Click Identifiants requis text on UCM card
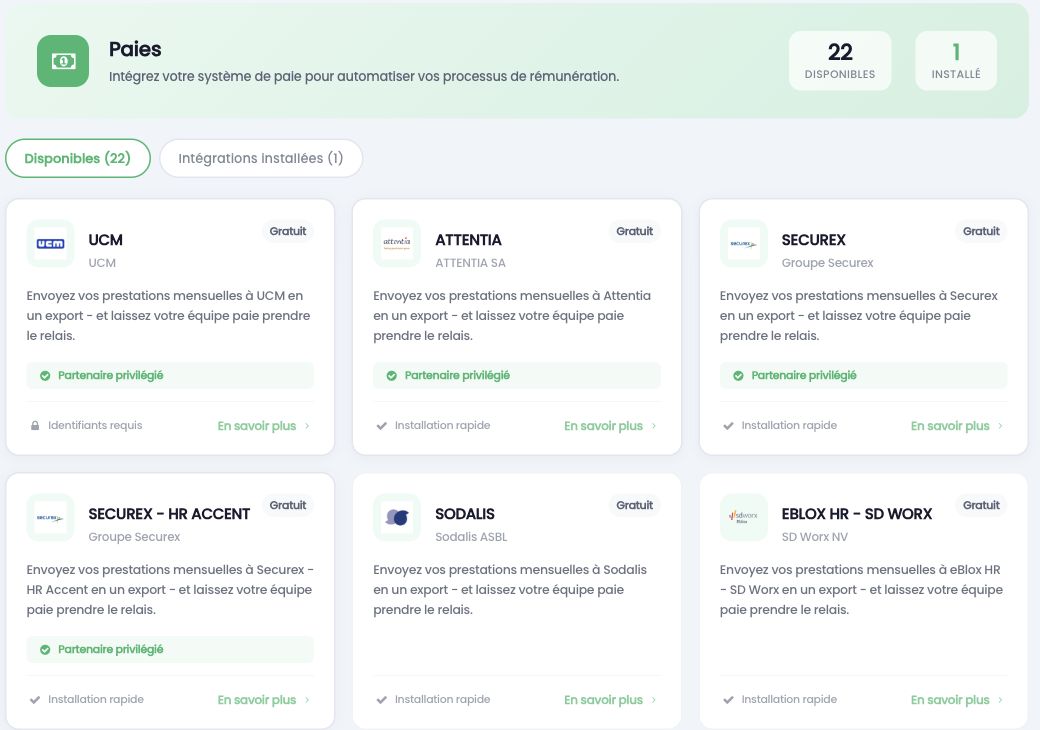Screen dimensions: 1040x730 [x=95, y=426]
